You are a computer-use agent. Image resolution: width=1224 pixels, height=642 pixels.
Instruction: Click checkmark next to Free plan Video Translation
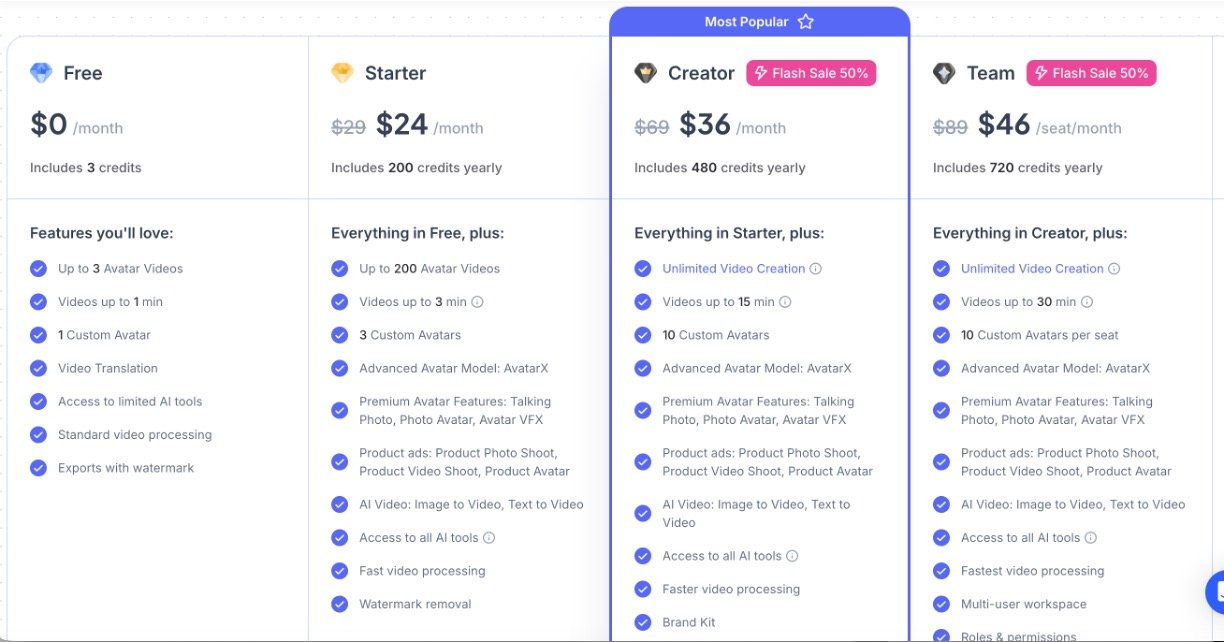click(39, 368)
